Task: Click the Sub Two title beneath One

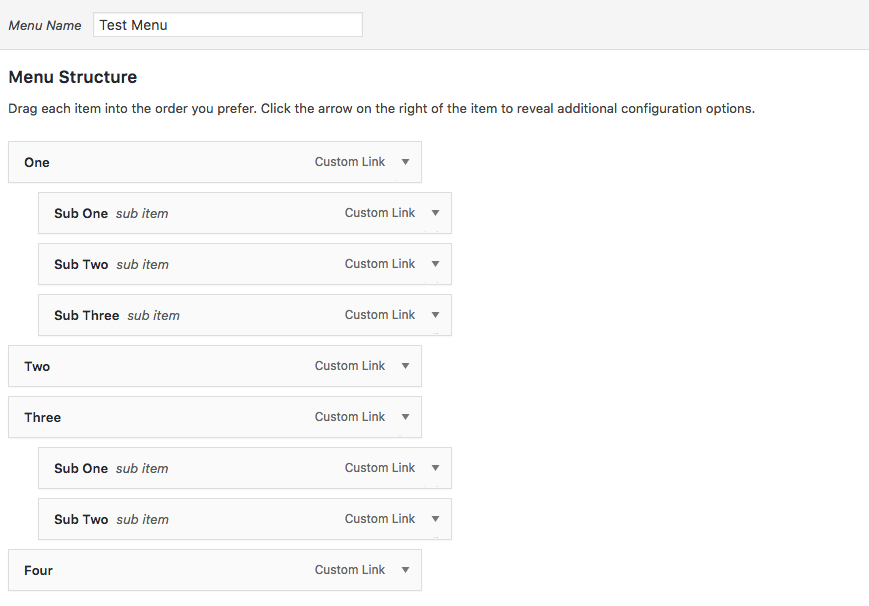Action: [x=81, y=265]
